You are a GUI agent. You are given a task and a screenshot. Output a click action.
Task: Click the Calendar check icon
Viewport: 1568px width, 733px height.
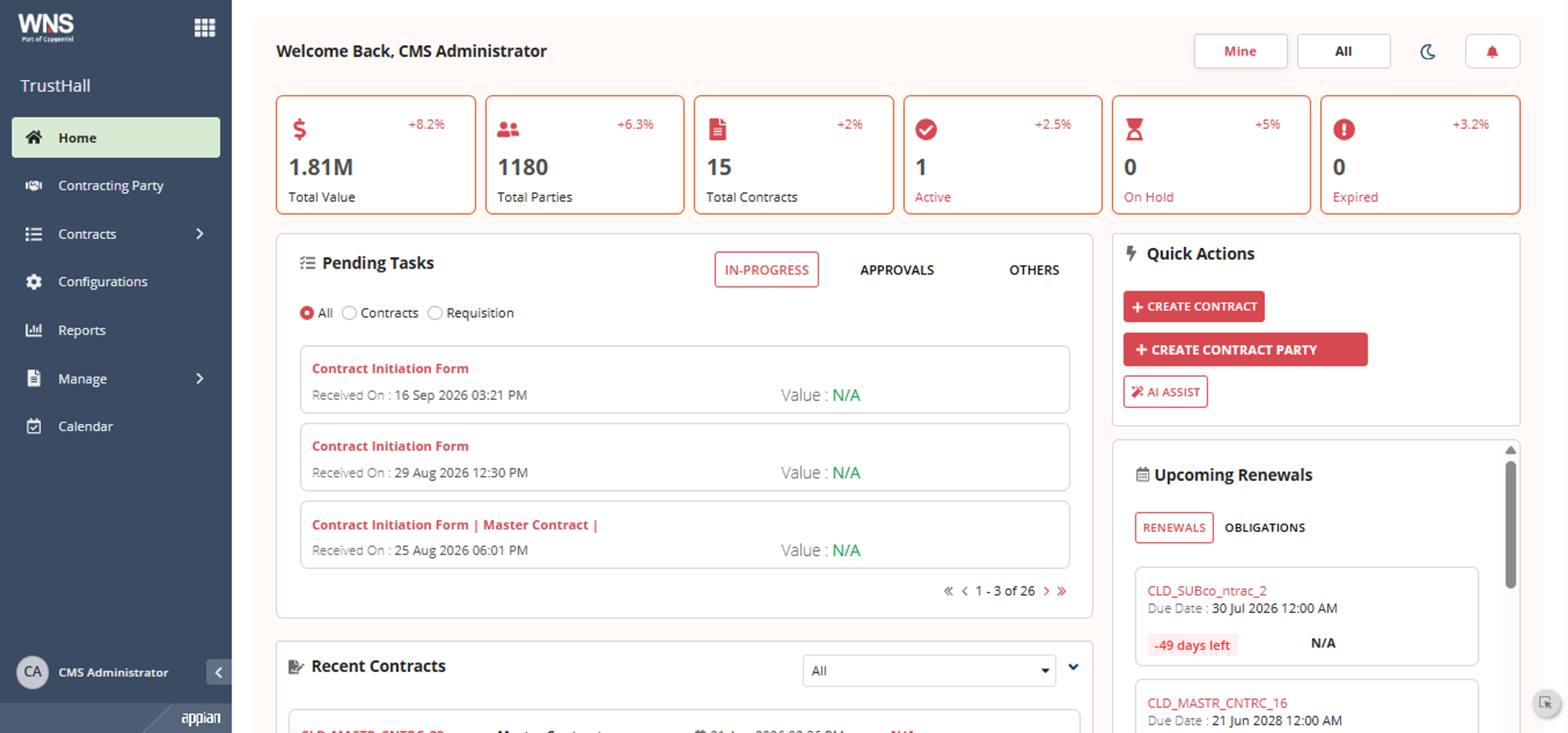coord(34,426)
